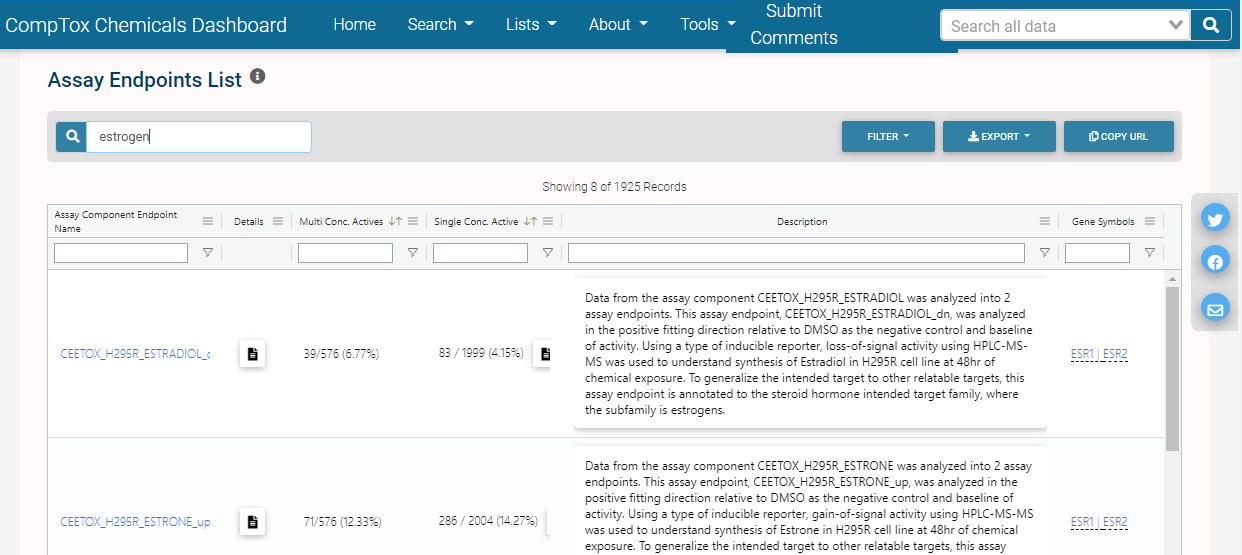Image resolution: width=1242 pixels, height=555 pixels.
Task: Click funnel filter icon for Multi Conc. Actives
Action: click(x=413, y=253)
